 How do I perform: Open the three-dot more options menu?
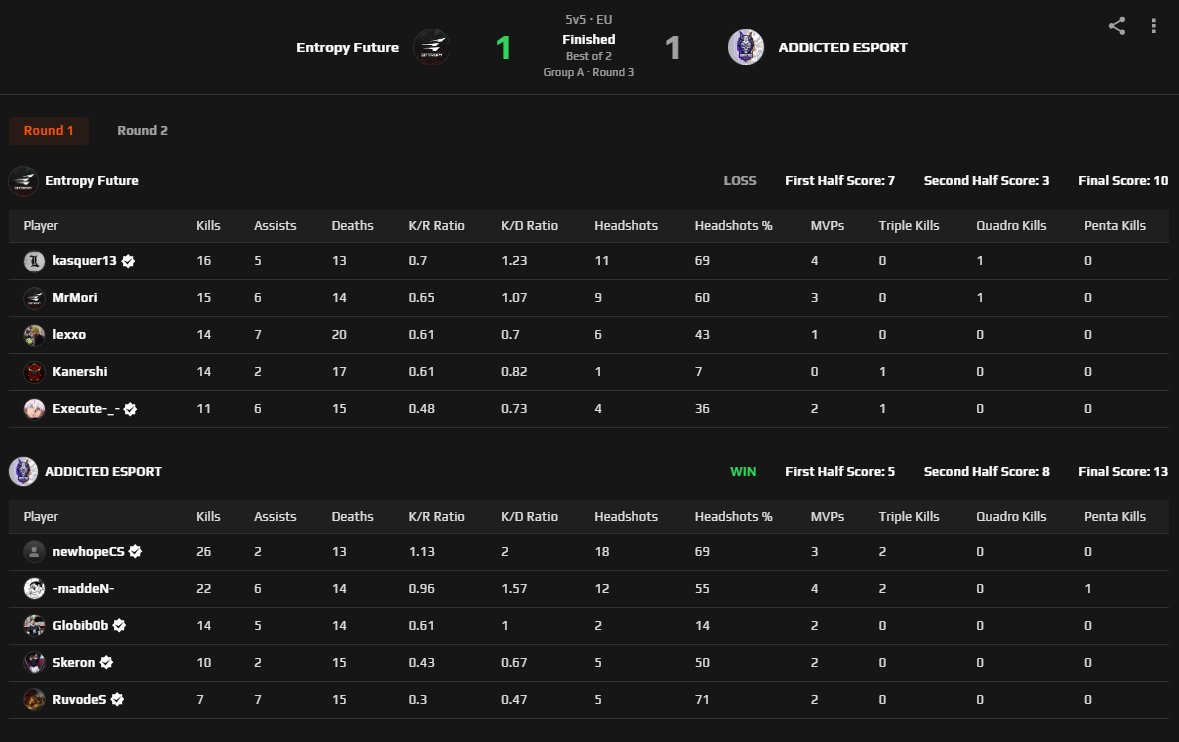coord(1153,26)
